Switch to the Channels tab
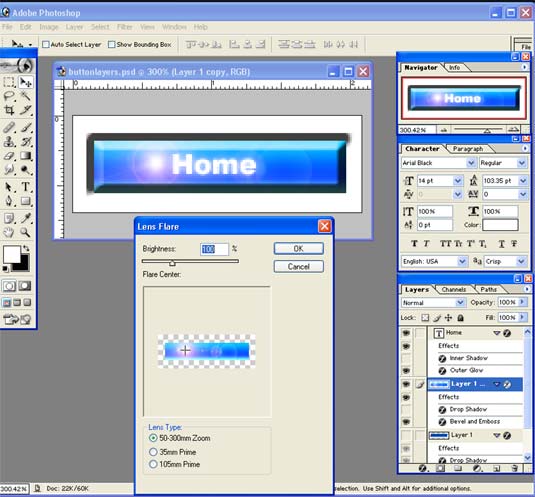Screen dimensions: 535x497 pyautogui.click(x=453, y=290)
